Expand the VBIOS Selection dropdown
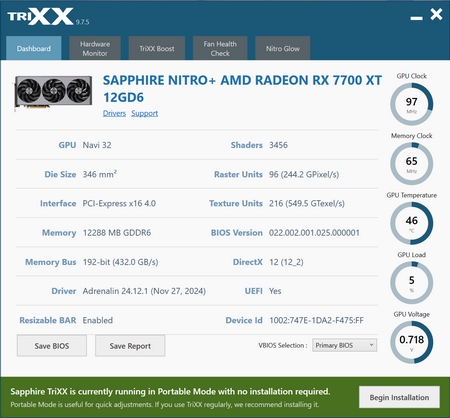450x418 pixels. [x=344, y=345]
